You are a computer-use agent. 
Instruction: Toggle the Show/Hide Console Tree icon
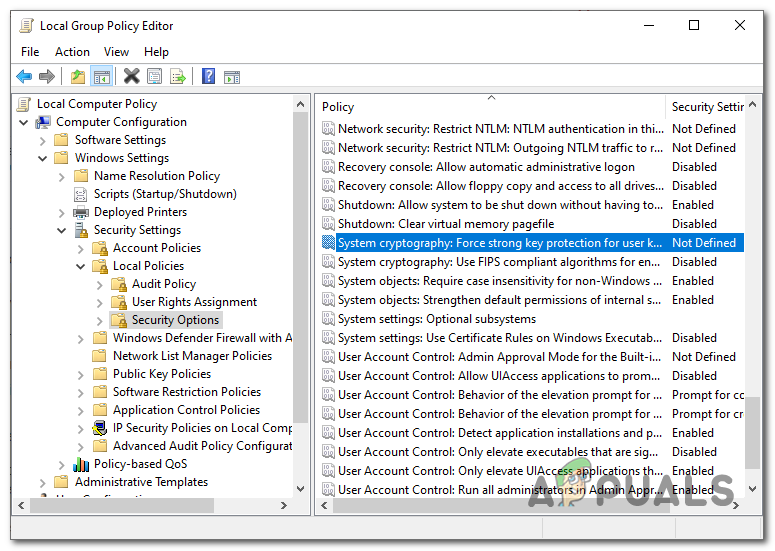click(x=102, y=77)
